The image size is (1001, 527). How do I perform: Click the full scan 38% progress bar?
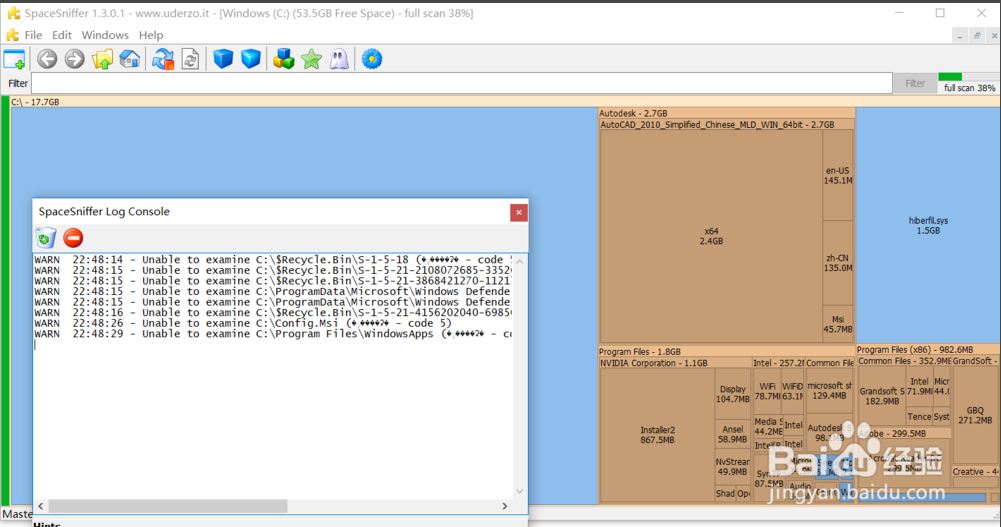click(x=968, y=77)
